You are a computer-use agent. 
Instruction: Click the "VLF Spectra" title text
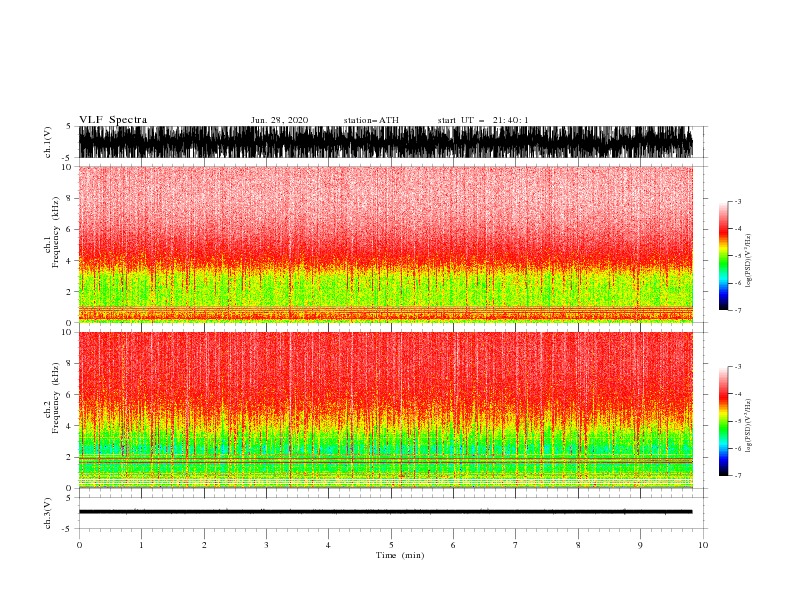(x=113, y=120)
